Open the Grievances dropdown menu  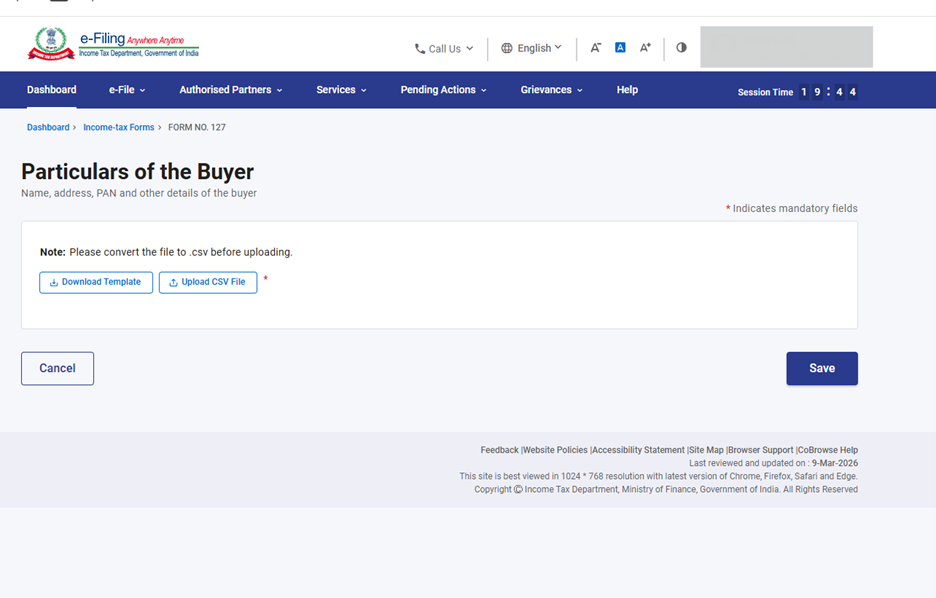tap(547, 89)
